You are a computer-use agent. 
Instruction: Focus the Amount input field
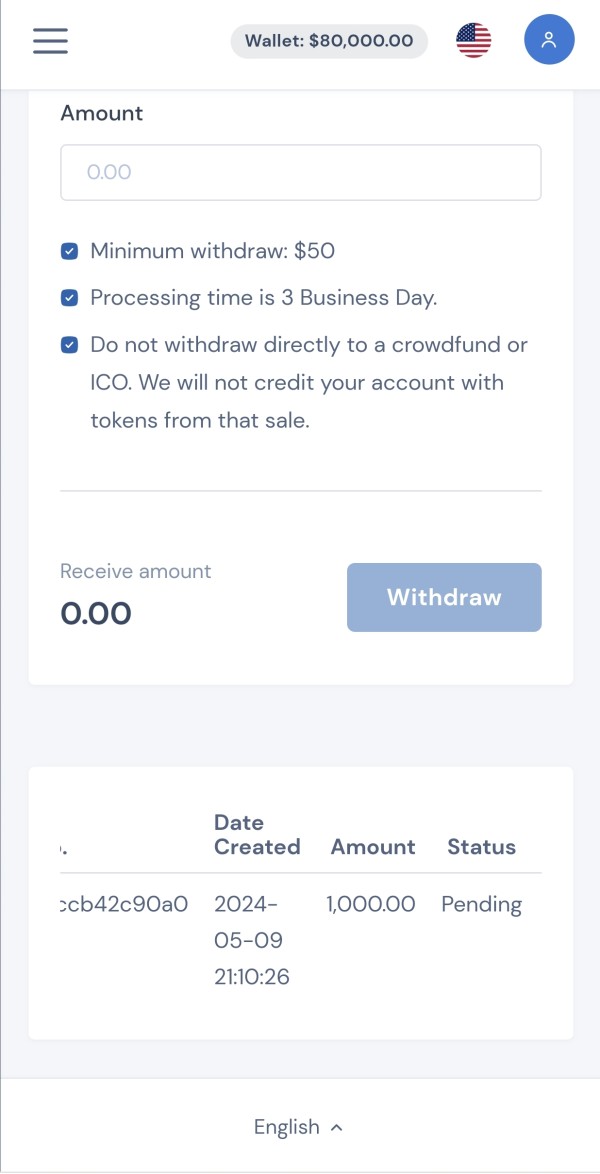[300, 172]
